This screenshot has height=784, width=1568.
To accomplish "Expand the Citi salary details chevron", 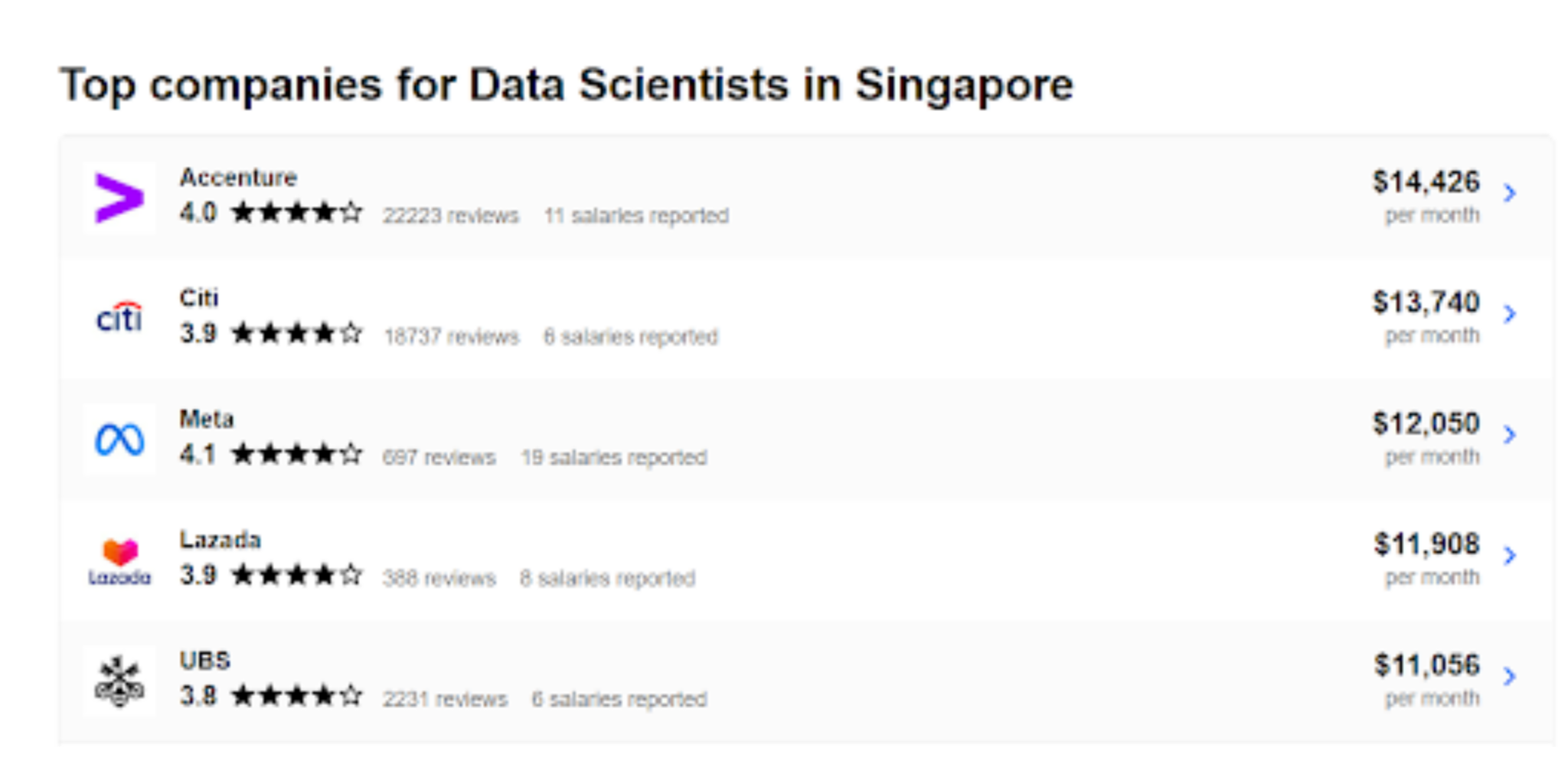I will click(x=1511, y=315).
